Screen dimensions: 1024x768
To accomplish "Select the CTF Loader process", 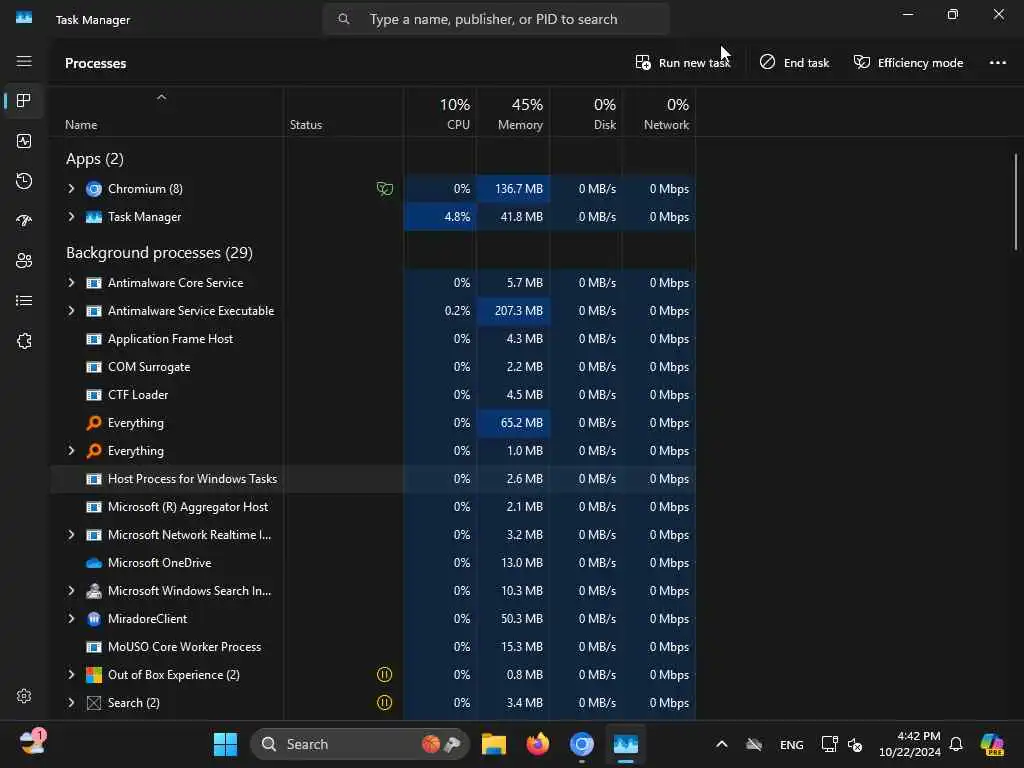I will pos(373,395).
